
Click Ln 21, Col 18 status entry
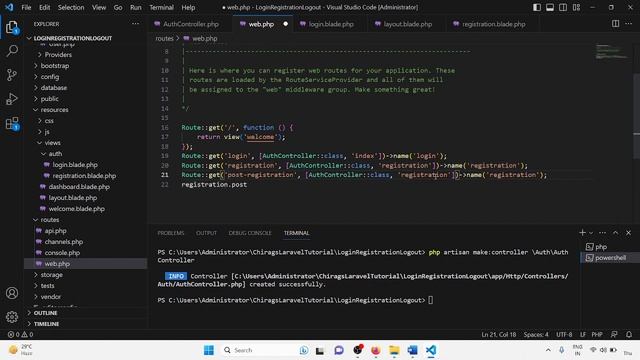498,334
